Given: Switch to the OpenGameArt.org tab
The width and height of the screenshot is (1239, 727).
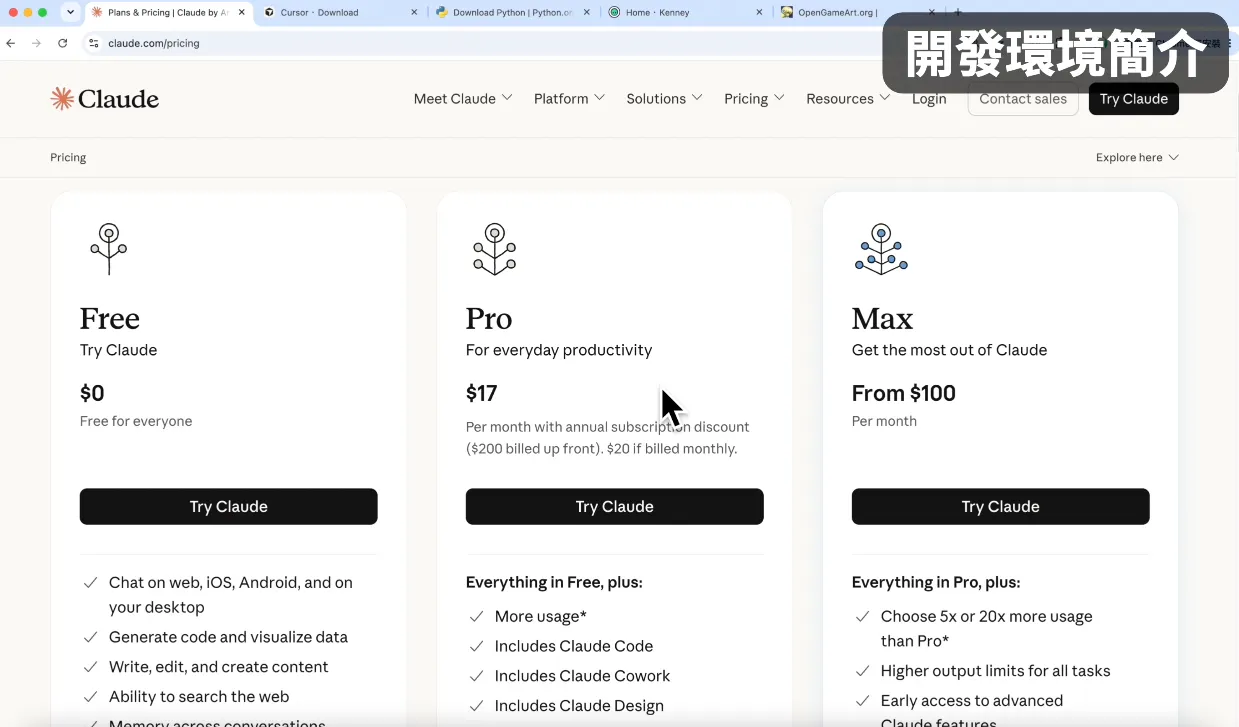Looking at the screenshot, I should click(x=858, y=12).
